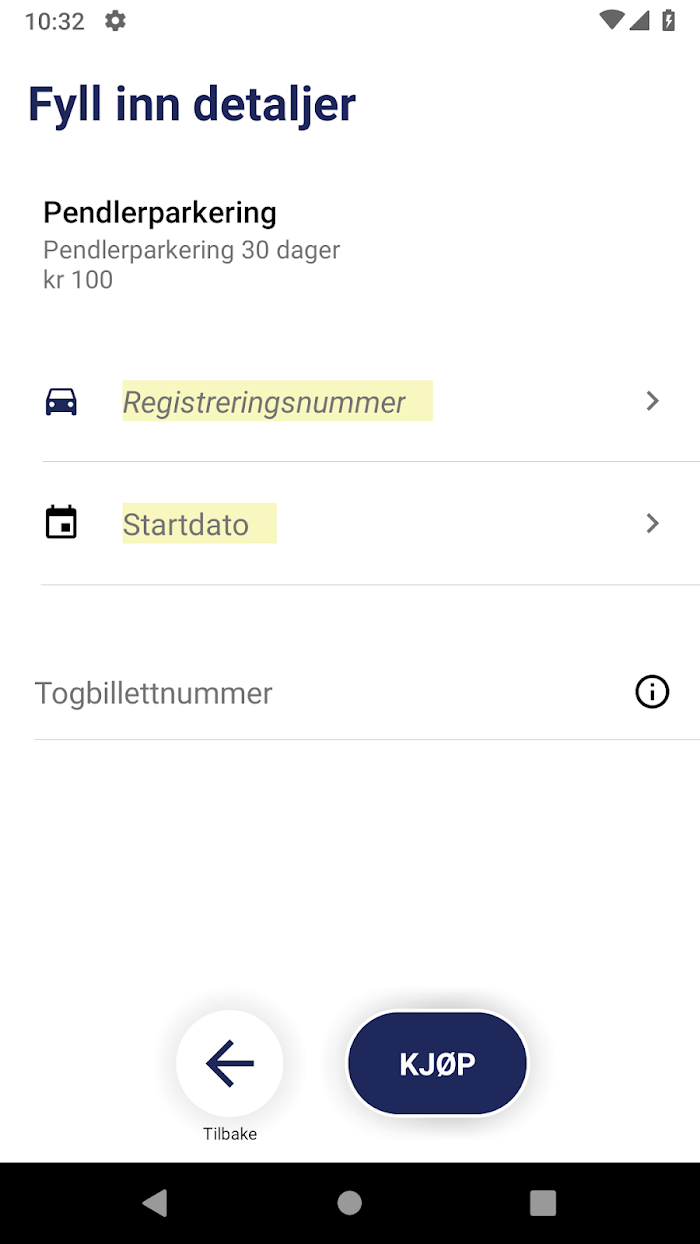Image resolution: width=700 pixels, height=1244 pixels.
Task: Tap the Wi-Fi status icon
Action: click(611, 20)
